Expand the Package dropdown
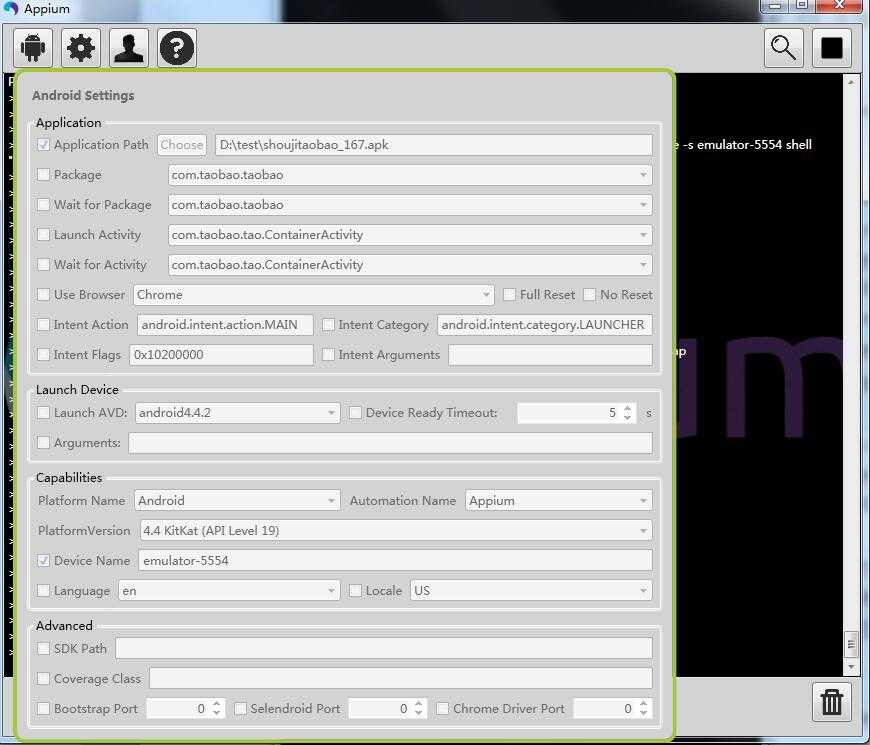This screenshot has width=870, height=745. point(643,175)
